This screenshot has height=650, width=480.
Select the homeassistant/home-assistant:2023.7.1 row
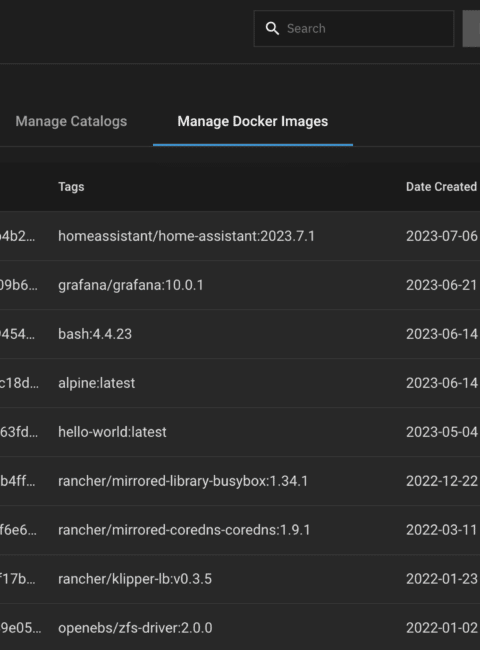click(240, 236)
